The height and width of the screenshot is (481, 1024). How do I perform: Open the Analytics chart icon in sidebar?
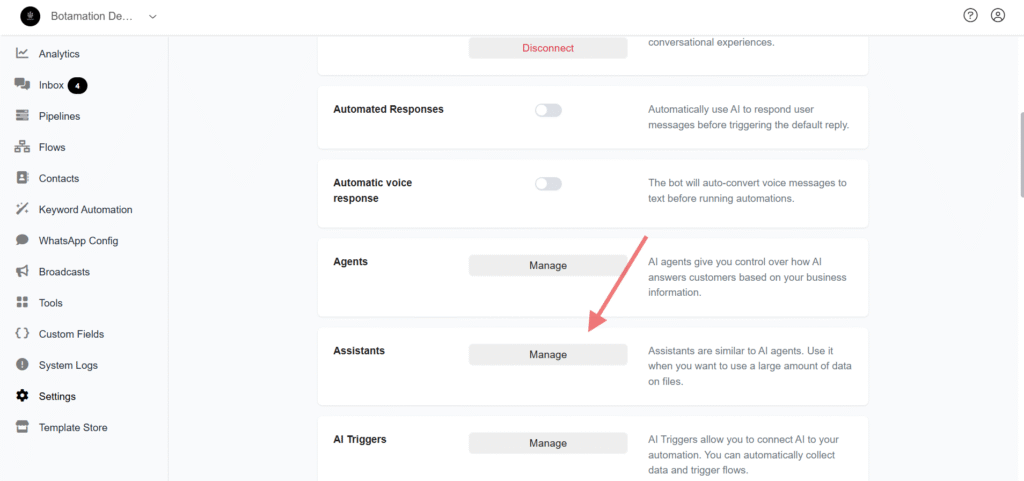point(22,54)
